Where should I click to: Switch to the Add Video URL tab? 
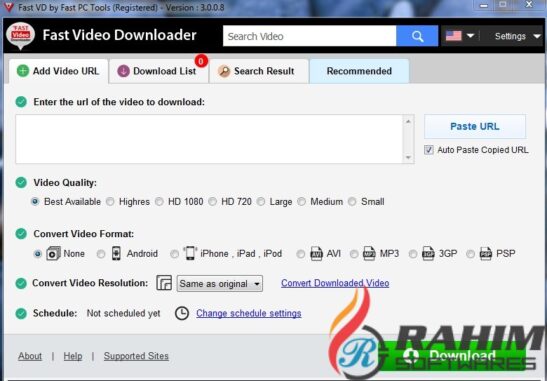59,71
